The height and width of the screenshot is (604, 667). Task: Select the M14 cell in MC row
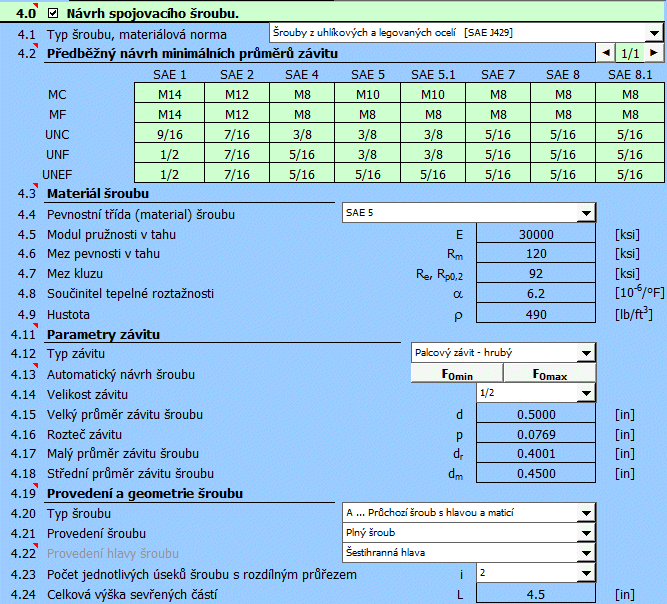click(x=169, y=95)
